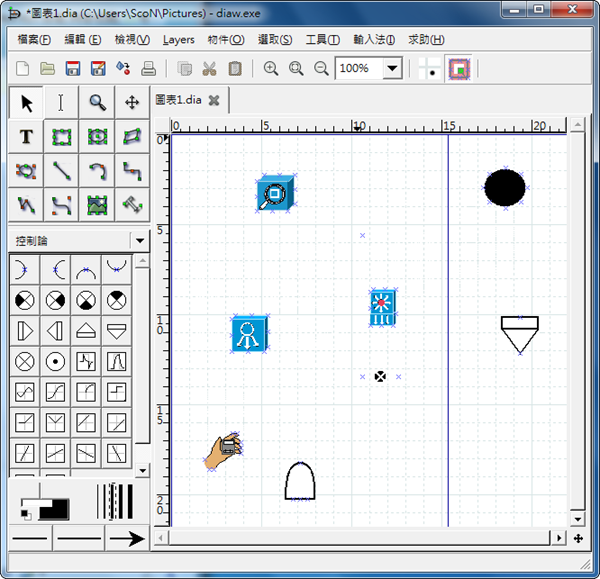The width and height of the screenshot is (600, 579).
Task: Expand the 控制論 shape sheet dropdown
Action: [139, 241]
